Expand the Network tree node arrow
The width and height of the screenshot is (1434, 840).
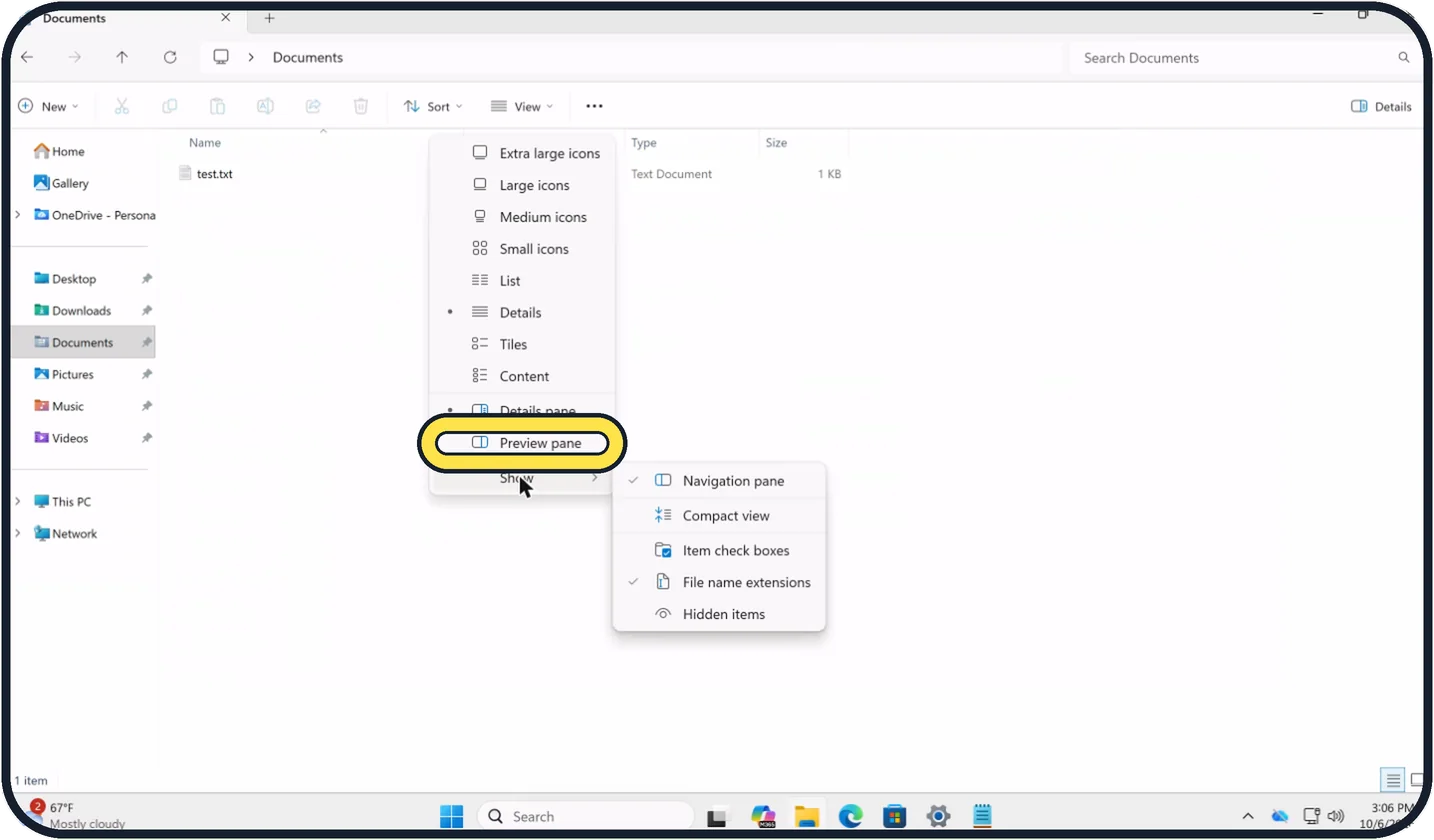click(17, 534)
